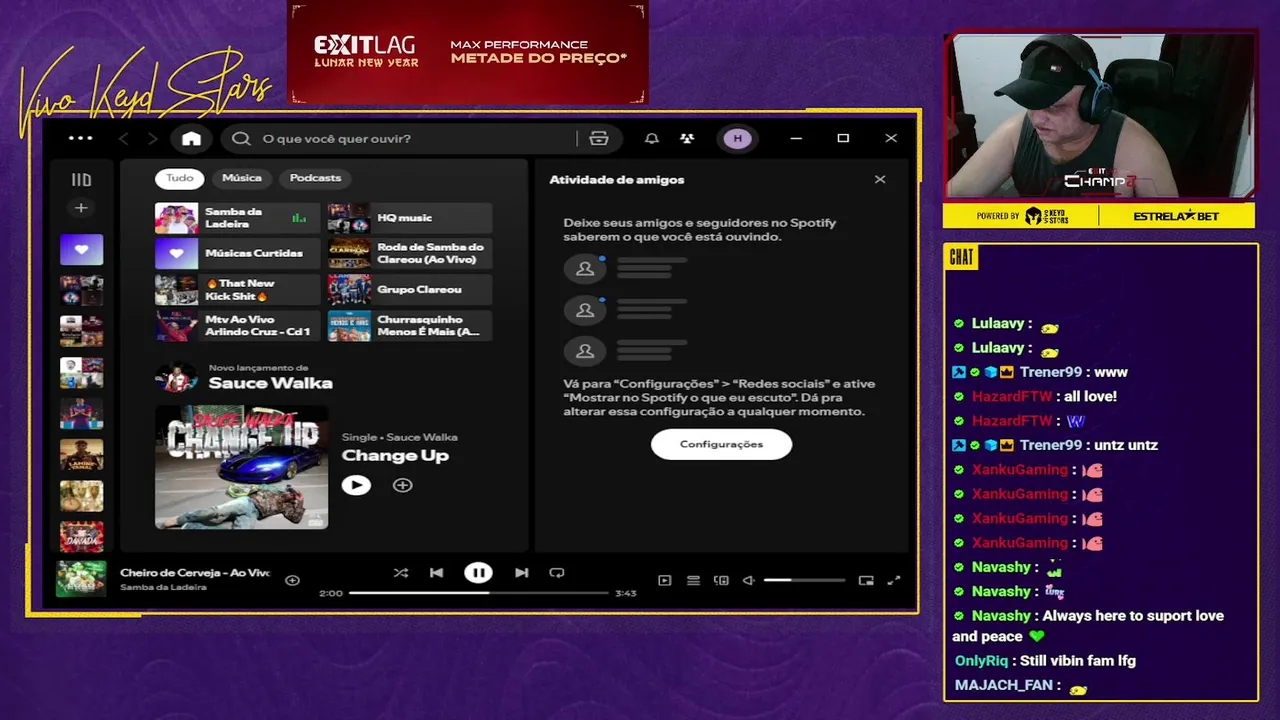The height and width of the screenshot is (720, 1280).
Task: Open Roda de Samba do Clareou
Action: (x=410, y=254)
